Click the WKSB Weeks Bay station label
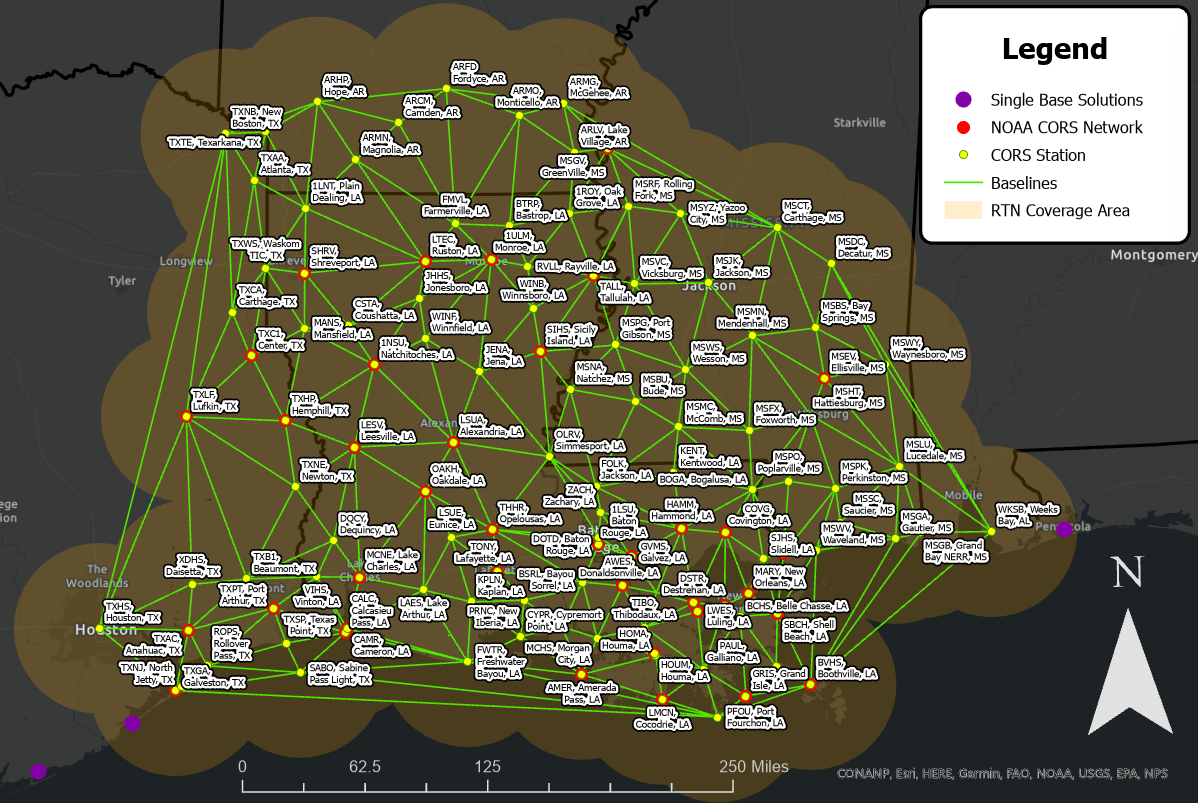The height and width of the screenshot is (803, 1198). click(1027, 515)
